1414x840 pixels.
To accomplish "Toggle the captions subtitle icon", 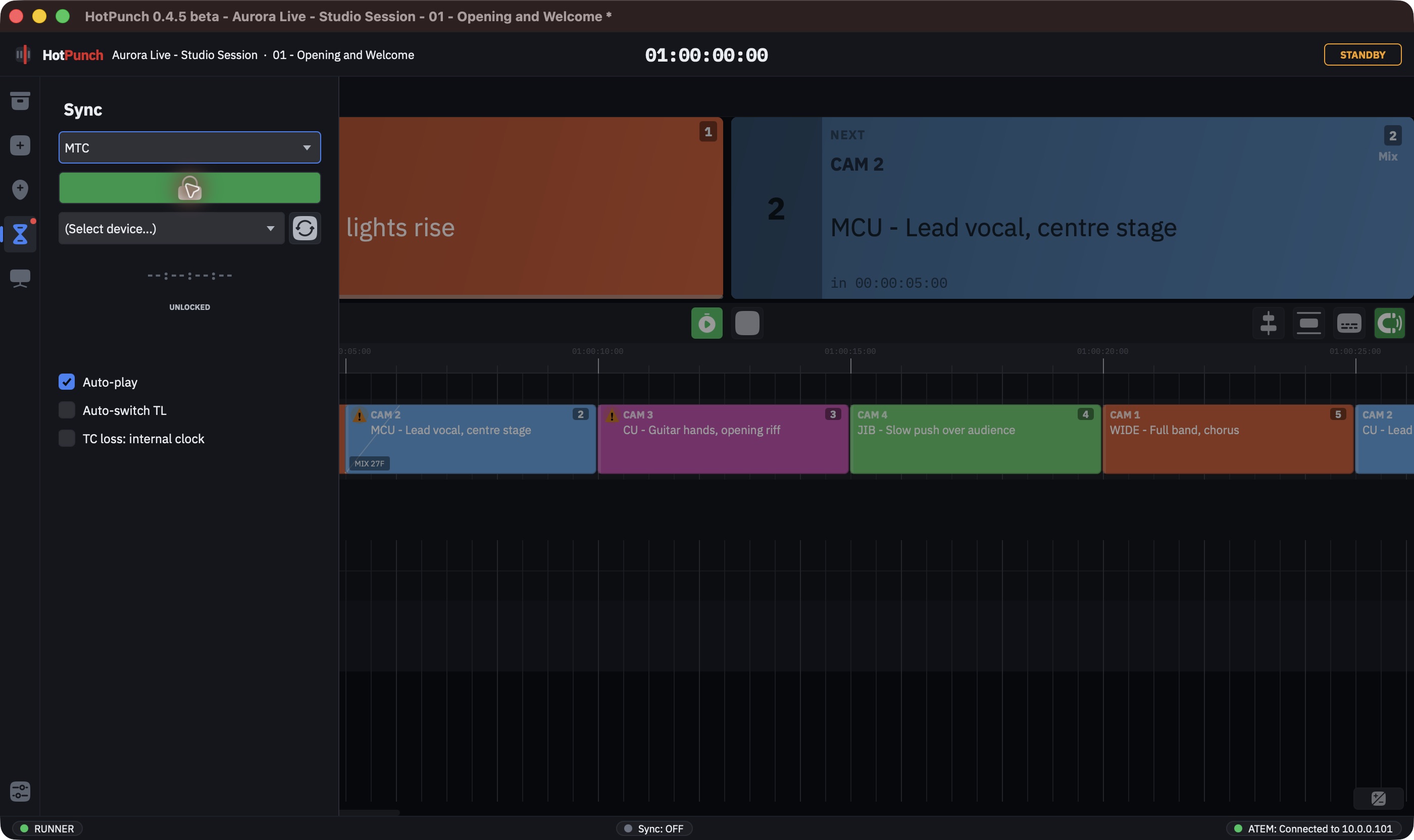I will (1349, 323).
